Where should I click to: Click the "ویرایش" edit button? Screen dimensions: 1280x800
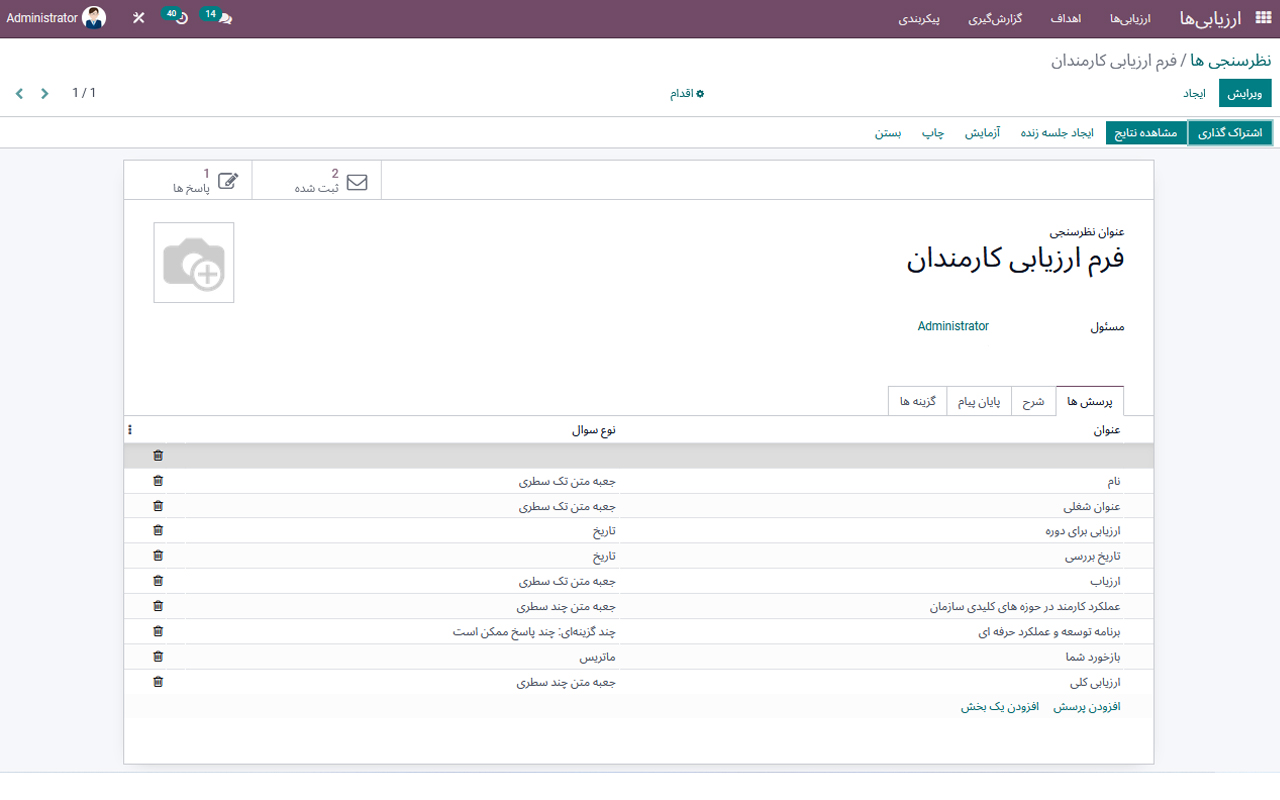point(1245,92)
